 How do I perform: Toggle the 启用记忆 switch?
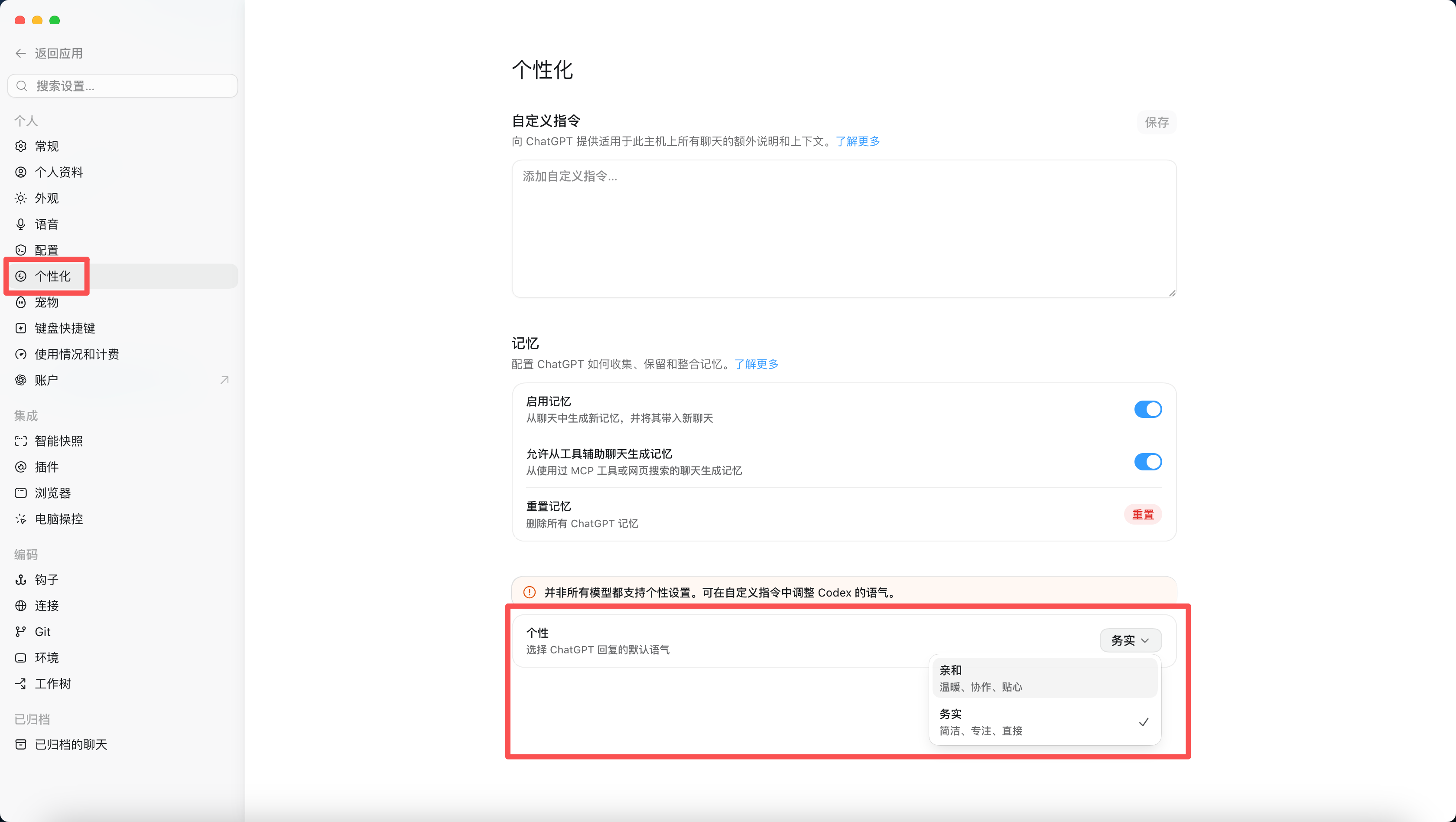click(1148, 409)
